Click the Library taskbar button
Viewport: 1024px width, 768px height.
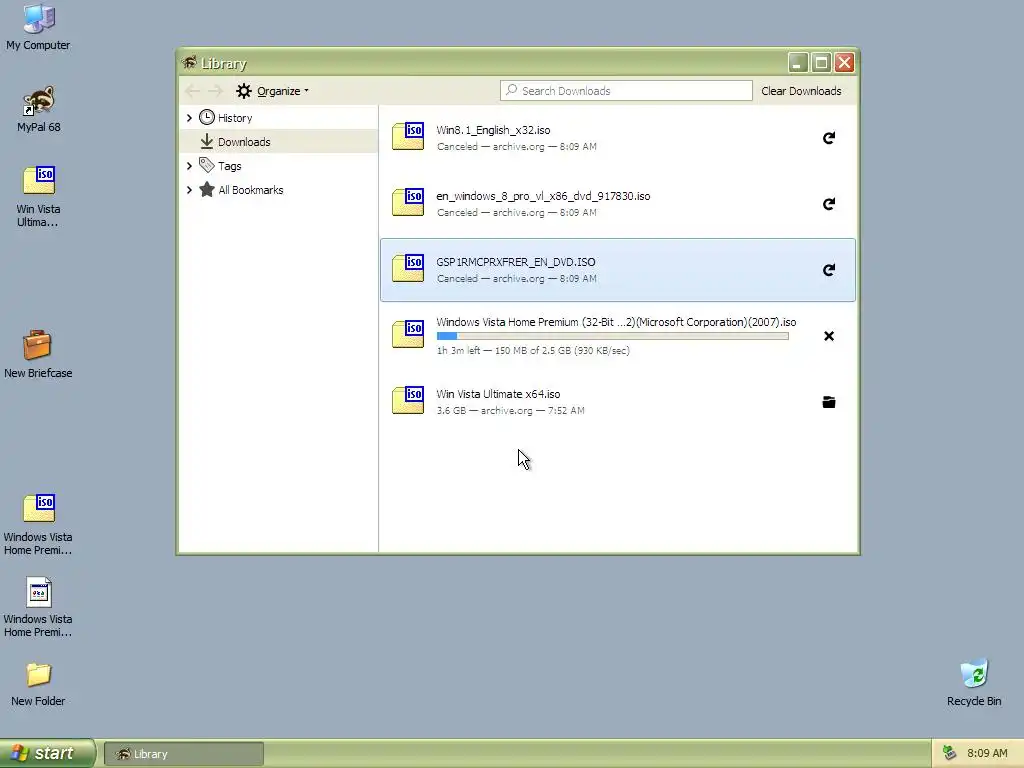[184, 754]
